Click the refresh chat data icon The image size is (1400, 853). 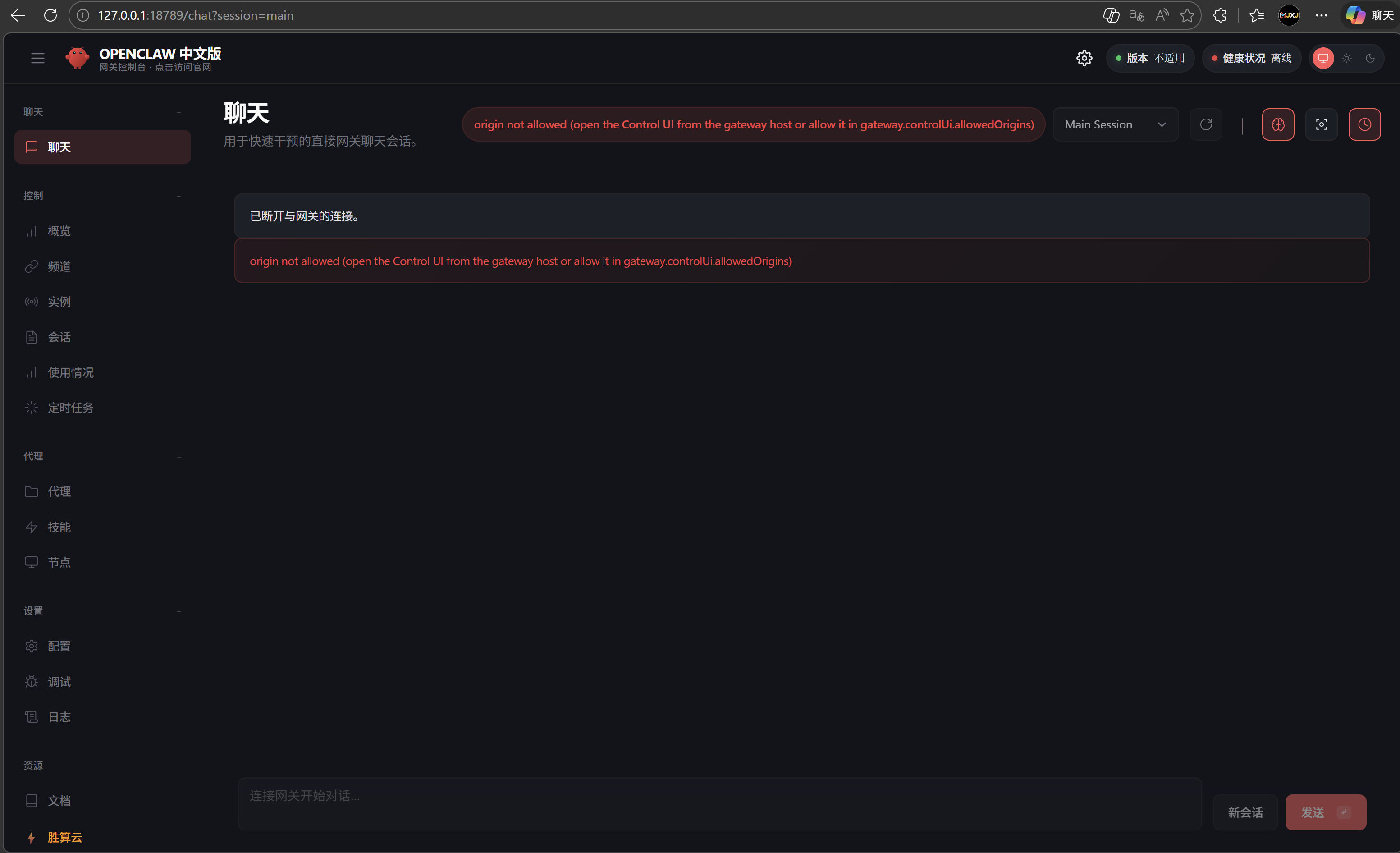tap(1206, 124)
